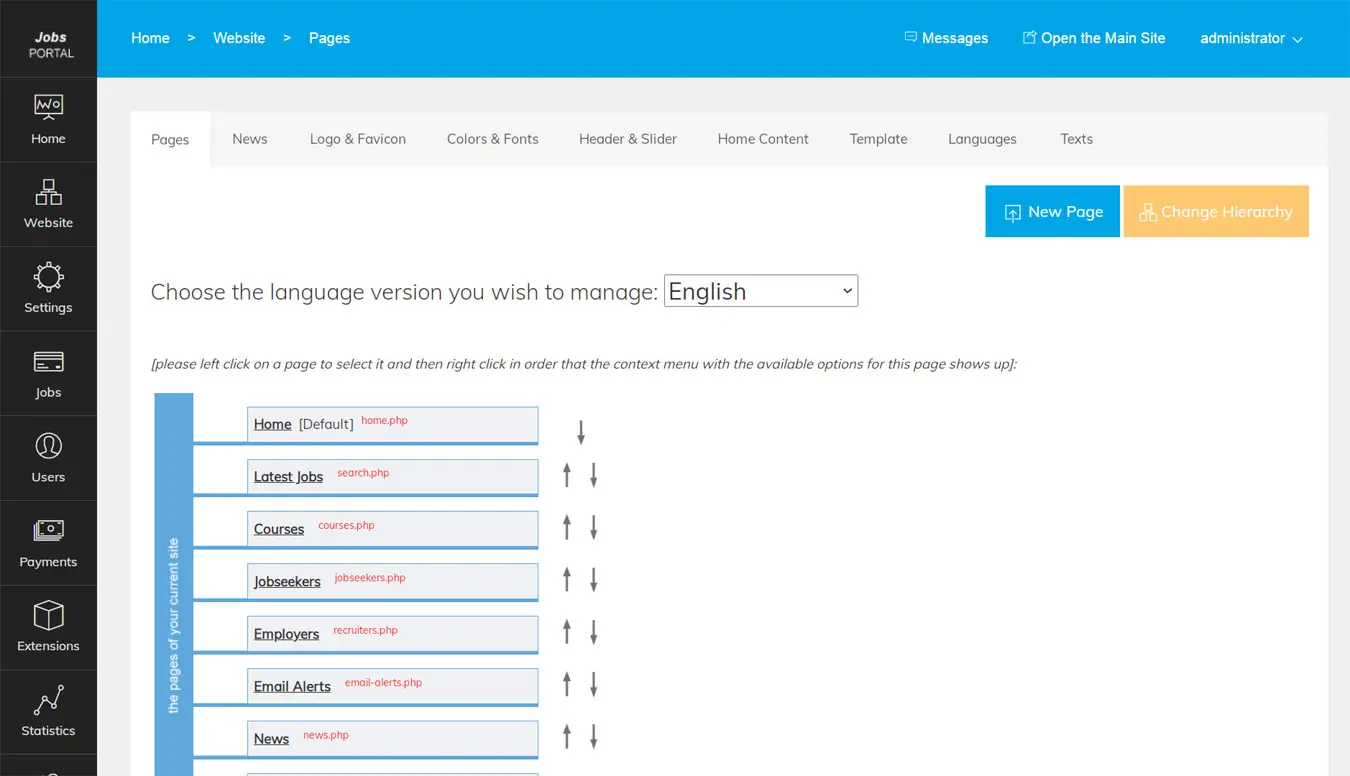Move the Home page down

pos(581,432)
